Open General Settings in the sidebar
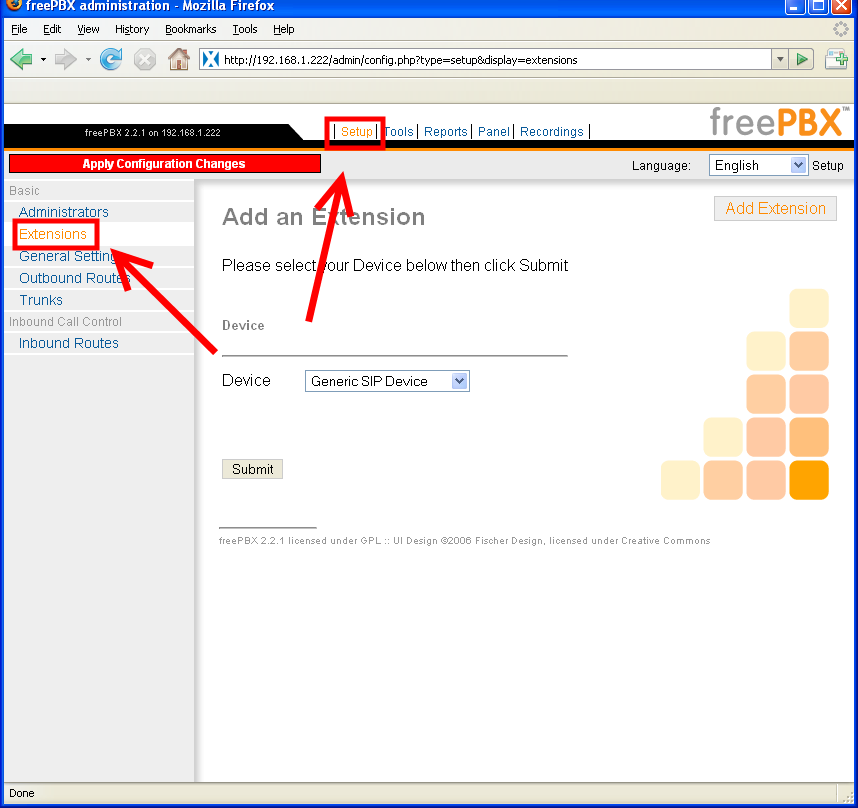 (x=69, y=256)
